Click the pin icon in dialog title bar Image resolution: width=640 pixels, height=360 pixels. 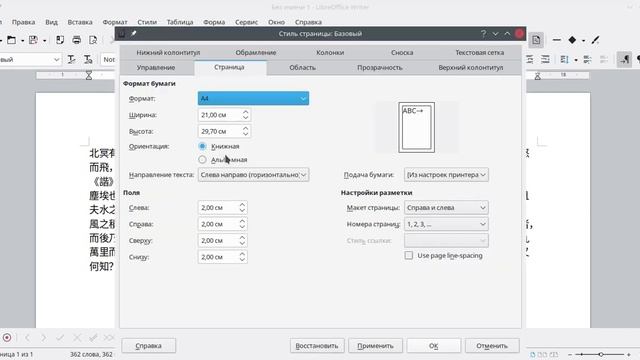pyautogui.click(x=133, y=33)
